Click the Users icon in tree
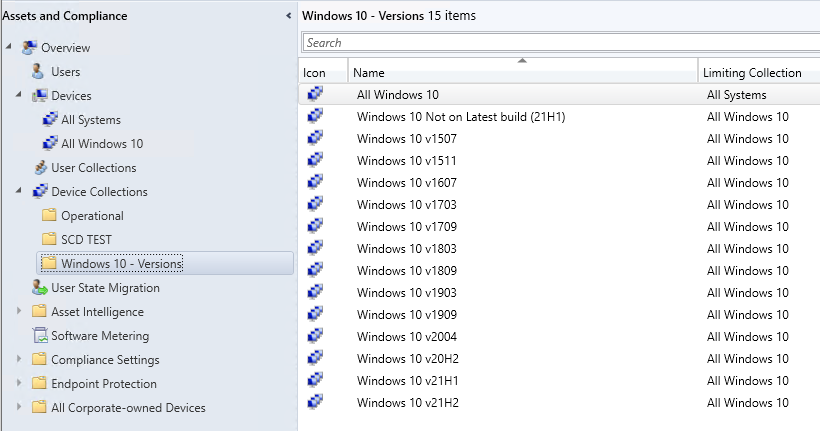The height and width of the screenshot is (431, 820). coord(38,71)
